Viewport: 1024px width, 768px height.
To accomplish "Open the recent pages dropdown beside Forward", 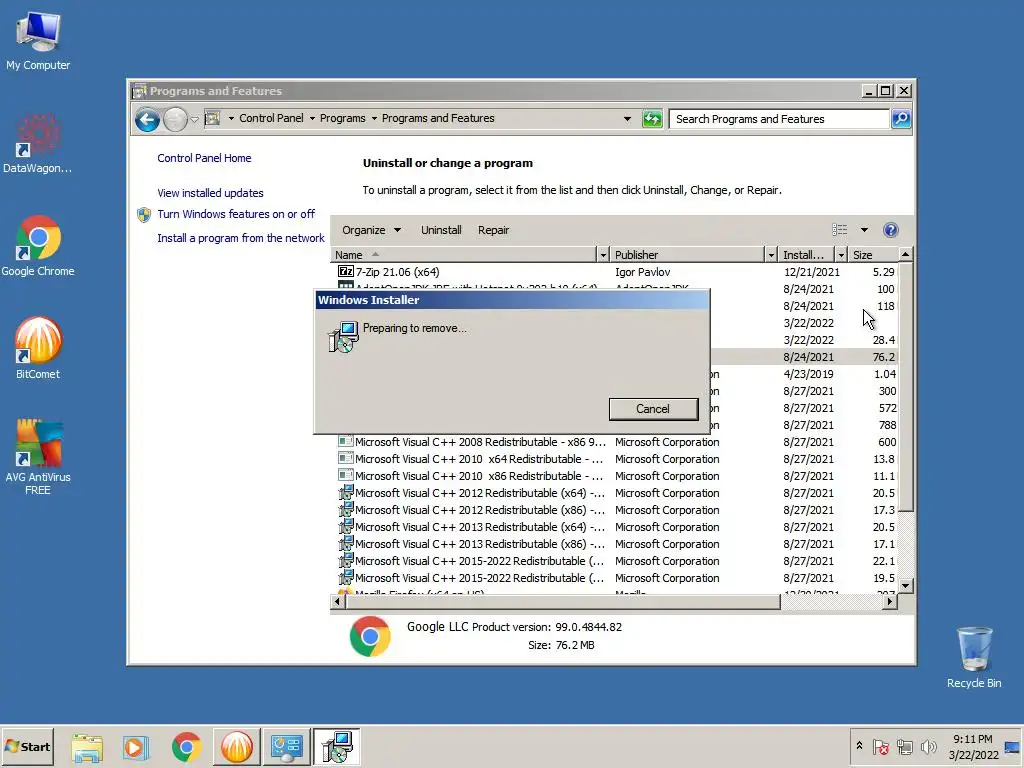I will (195, 120).
